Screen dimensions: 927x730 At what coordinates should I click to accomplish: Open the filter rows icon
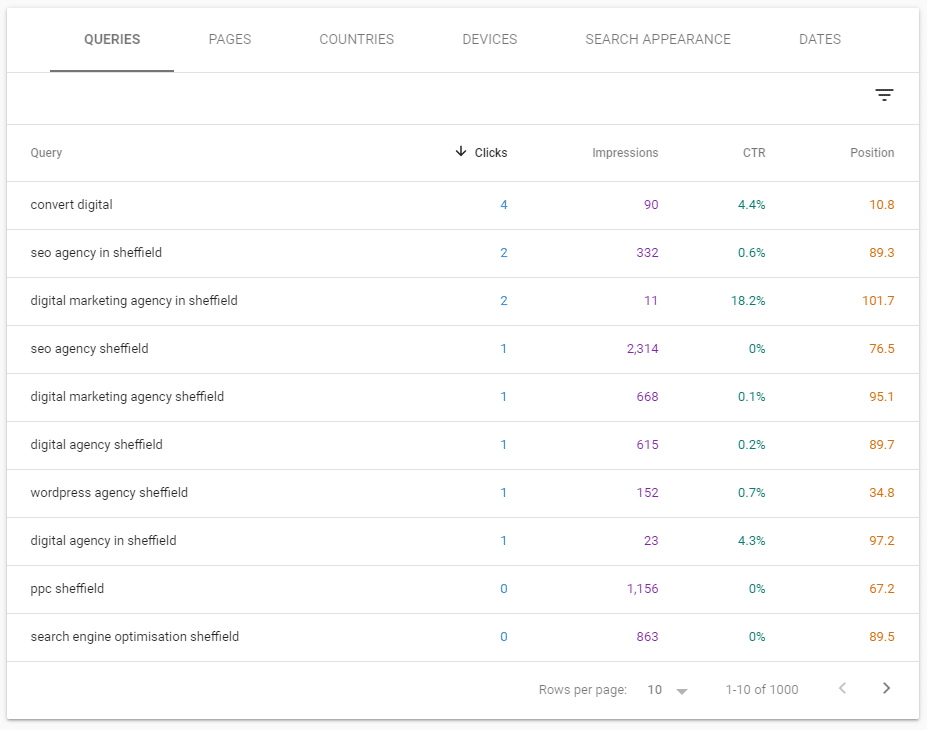884,96
